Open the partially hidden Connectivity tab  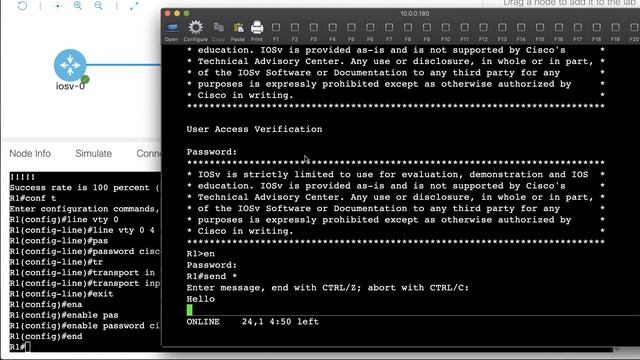[149, 153]
